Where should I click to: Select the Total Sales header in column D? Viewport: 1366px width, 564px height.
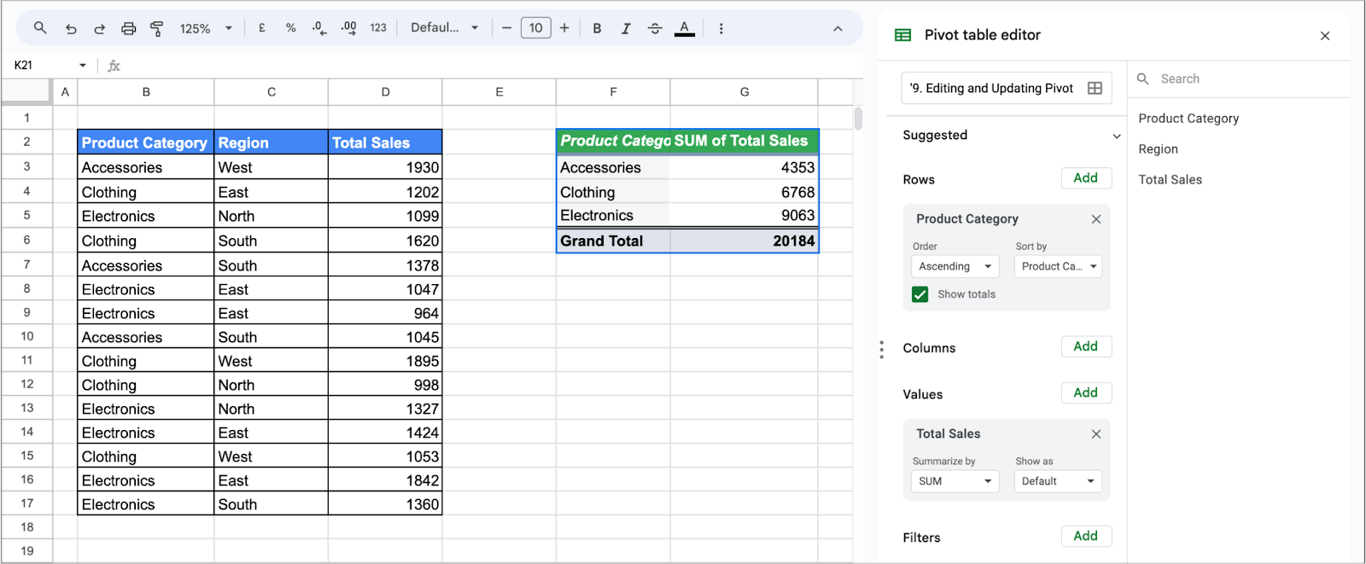tap(385, 142)
